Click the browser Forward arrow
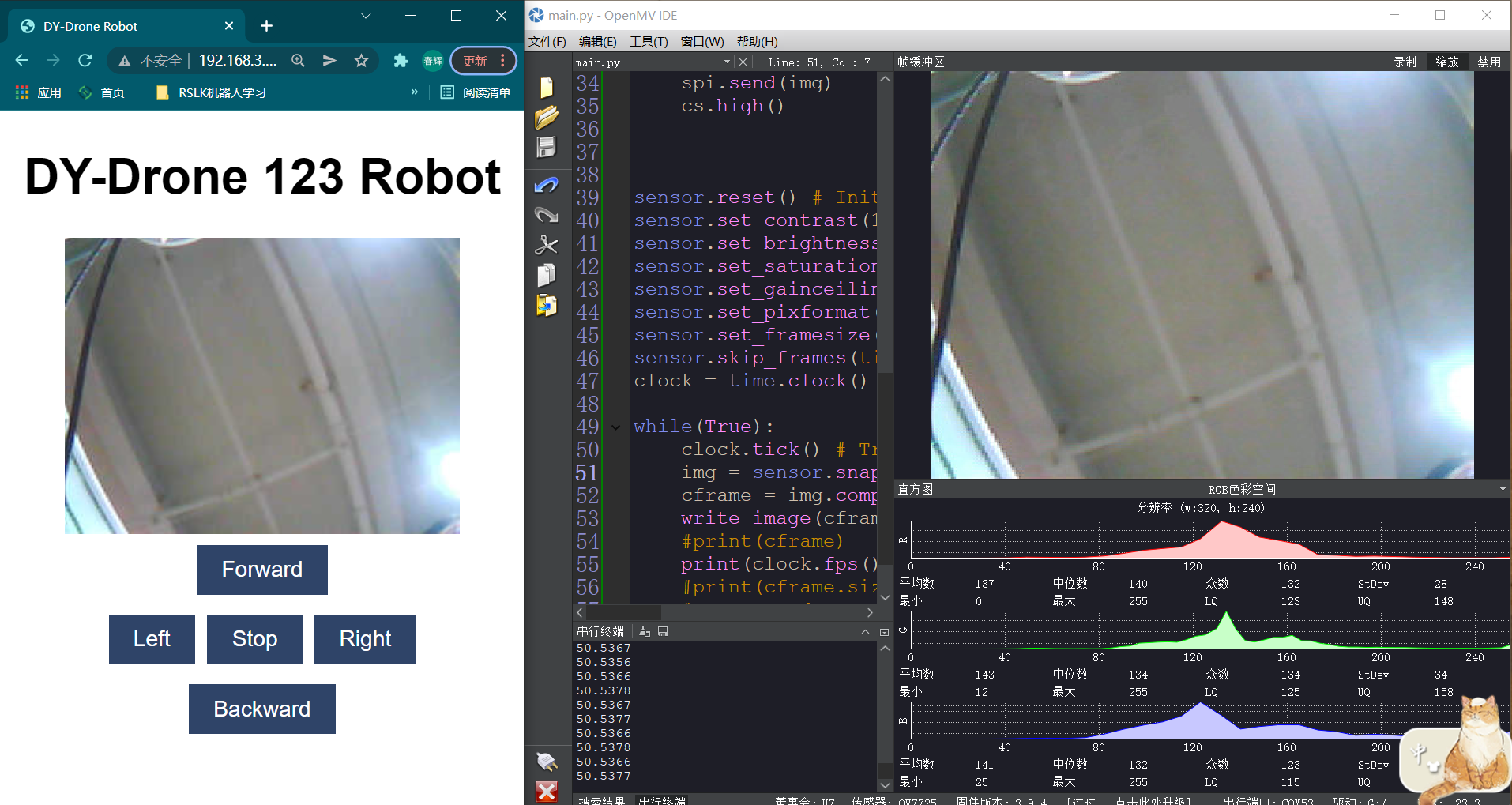This screenshot has width=1512, height=805. 53,61
